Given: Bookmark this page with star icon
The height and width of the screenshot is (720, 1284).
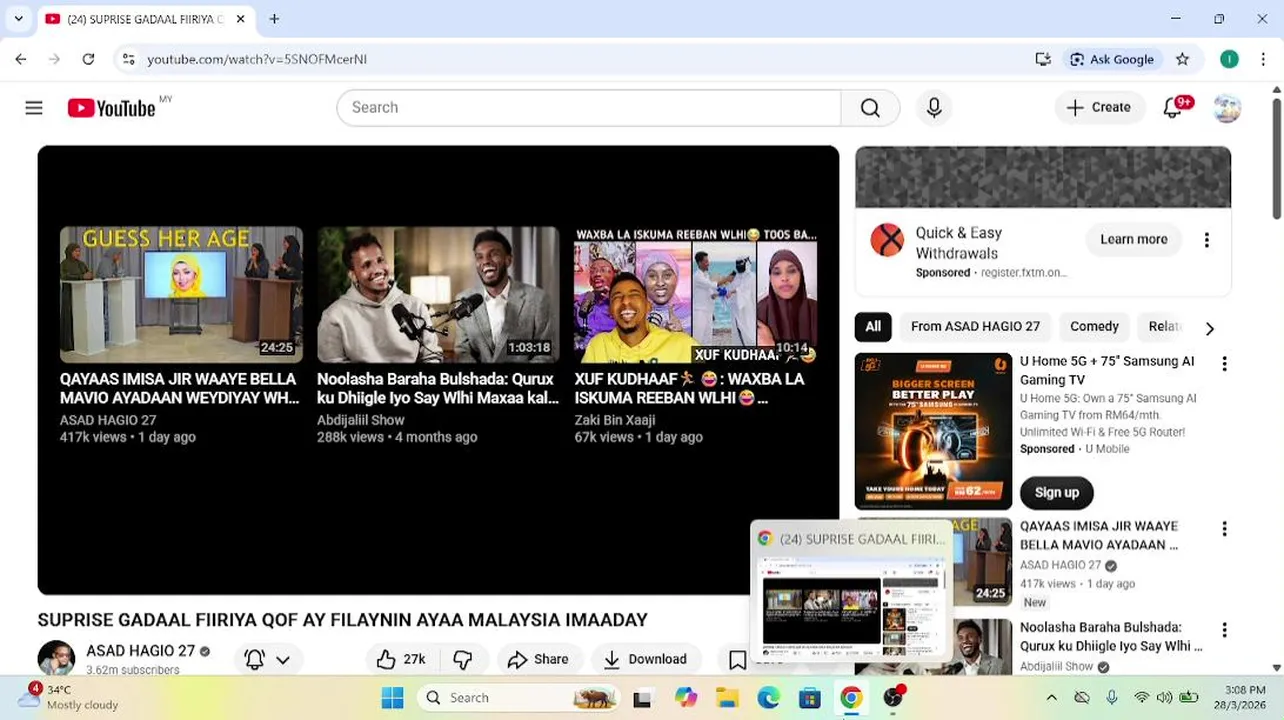Looking at the screenshot, I should [x=1183, y=59].
